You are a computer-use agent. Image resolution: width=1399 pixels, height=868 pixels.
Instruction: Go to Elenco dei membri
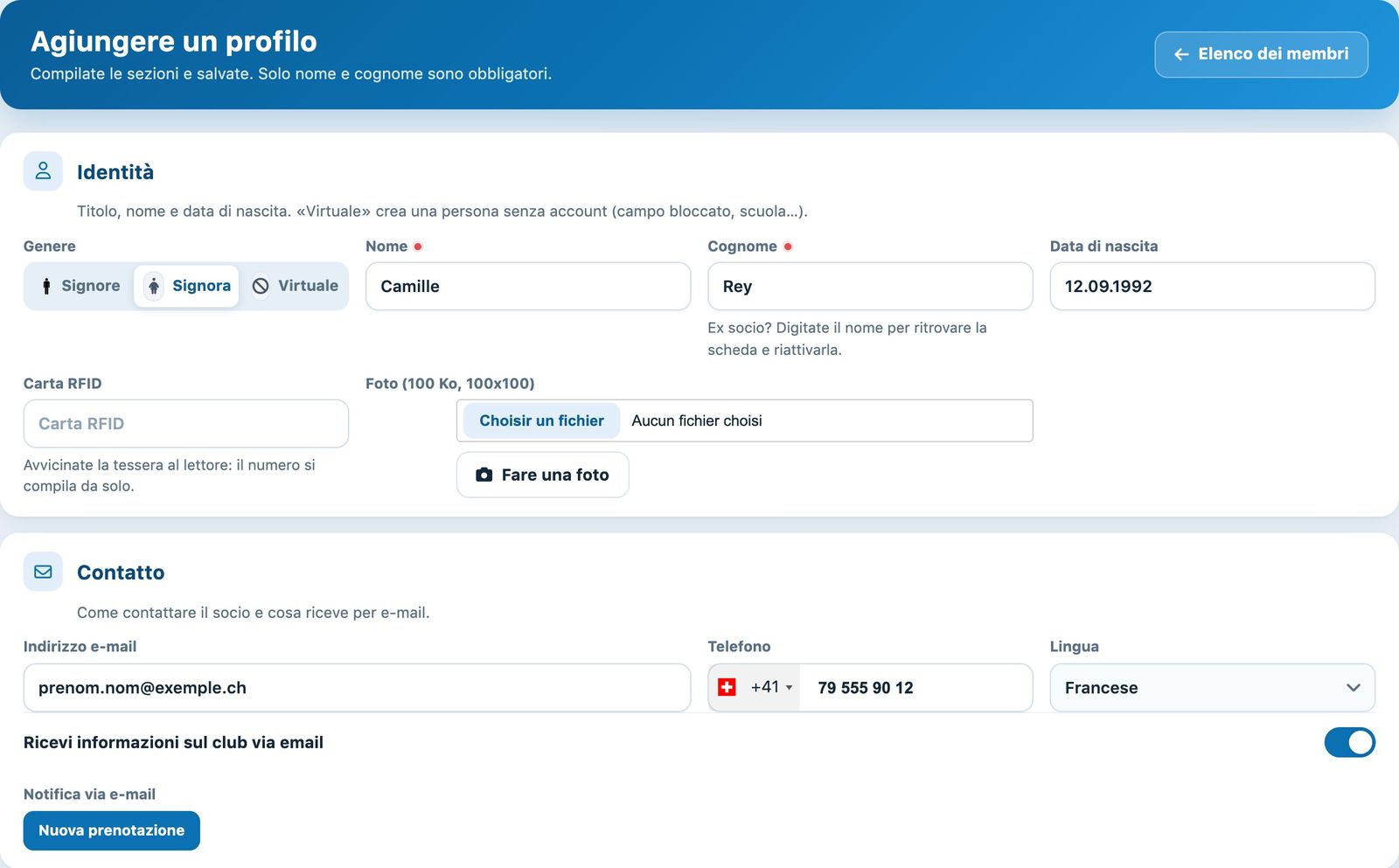1261,54
